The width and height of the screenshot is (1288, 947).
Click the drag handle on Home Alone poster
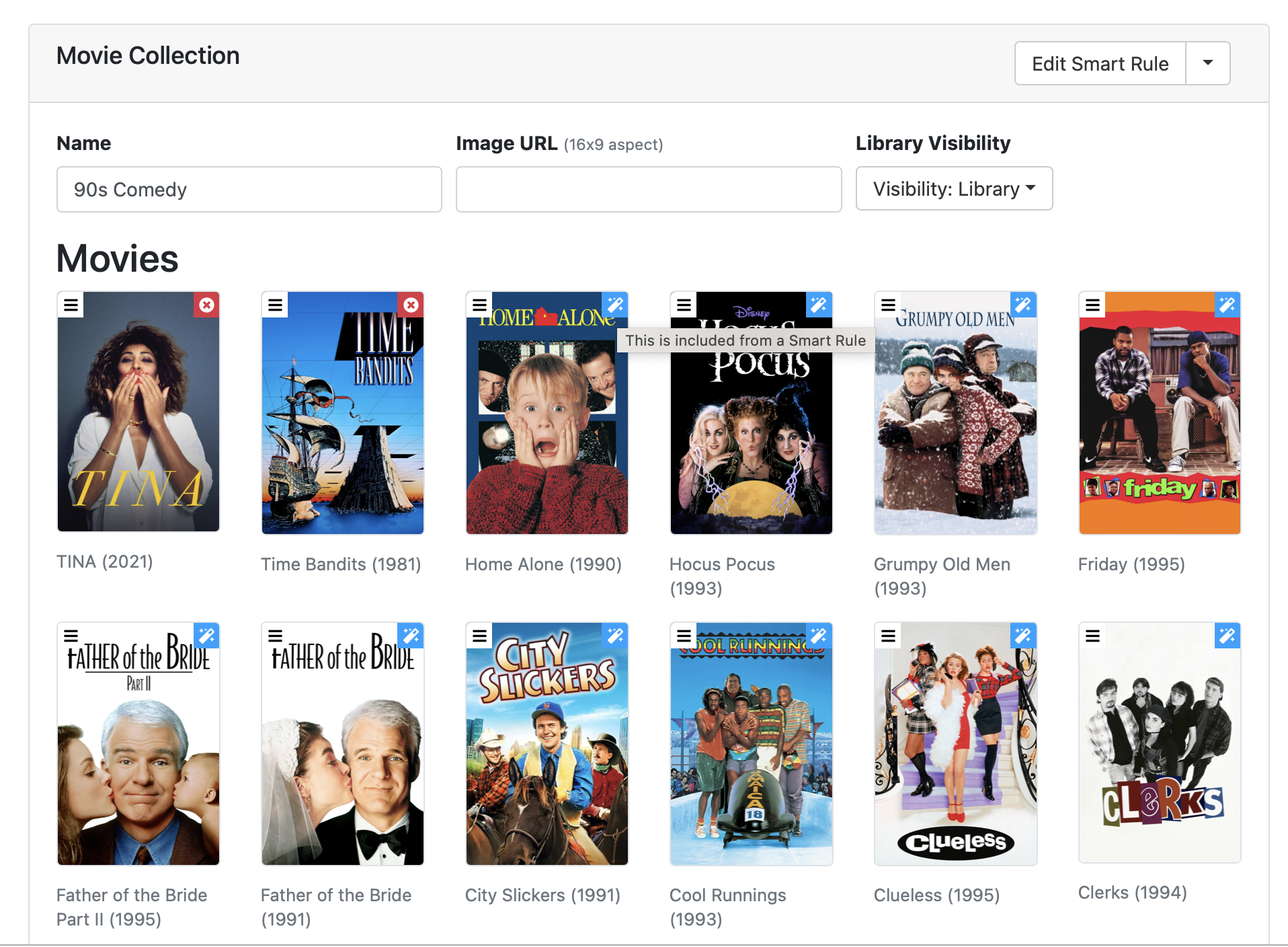[479, 305]
